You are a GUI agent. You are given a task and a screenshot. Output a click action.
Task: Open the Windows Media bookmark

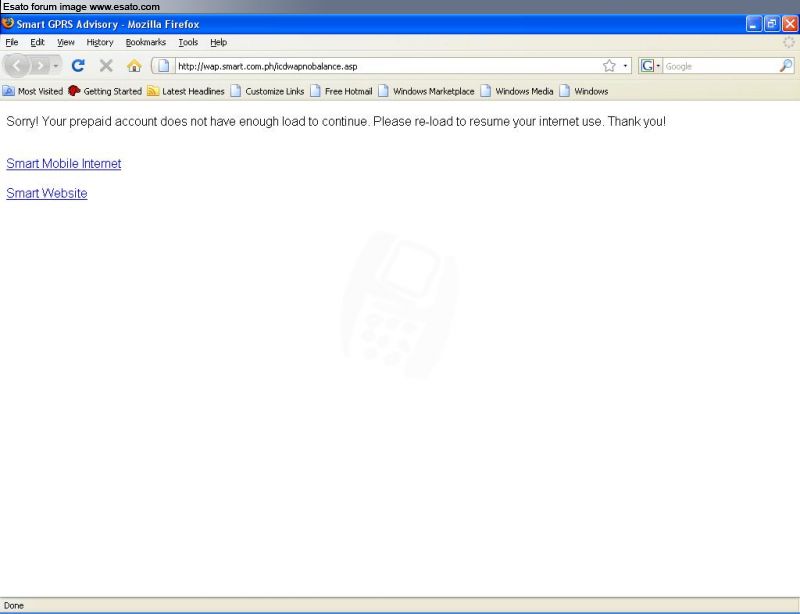tap(517, 91)
